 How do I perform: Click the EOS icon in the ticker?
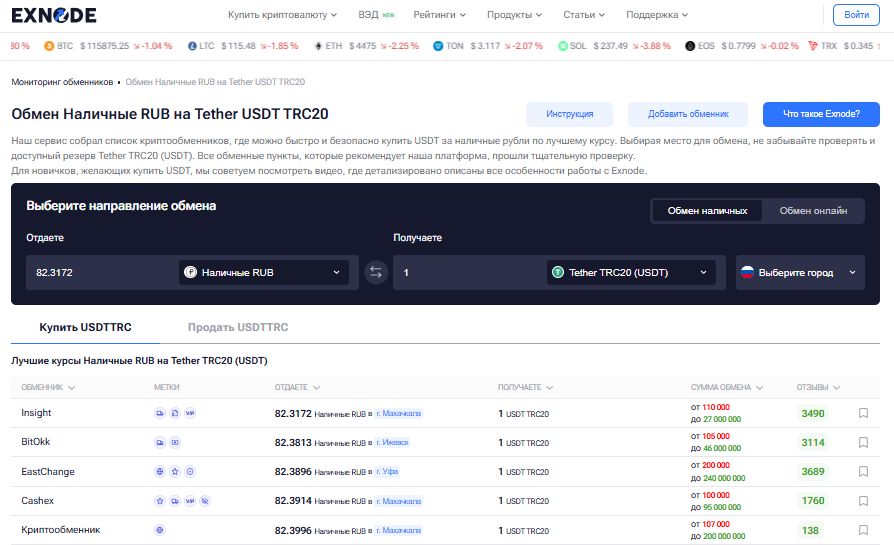click(x=690, y=46)
